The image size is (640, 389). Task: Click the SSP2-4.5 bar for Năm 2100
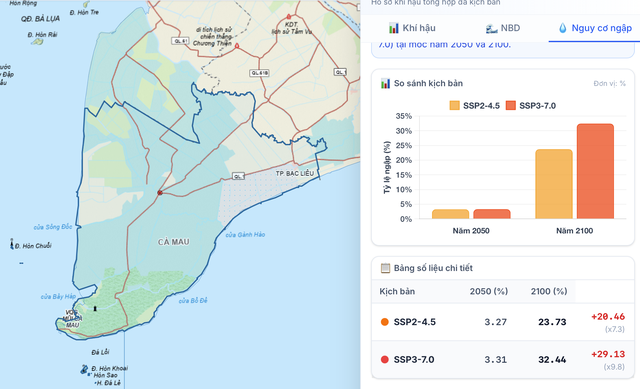coord(554,184)
